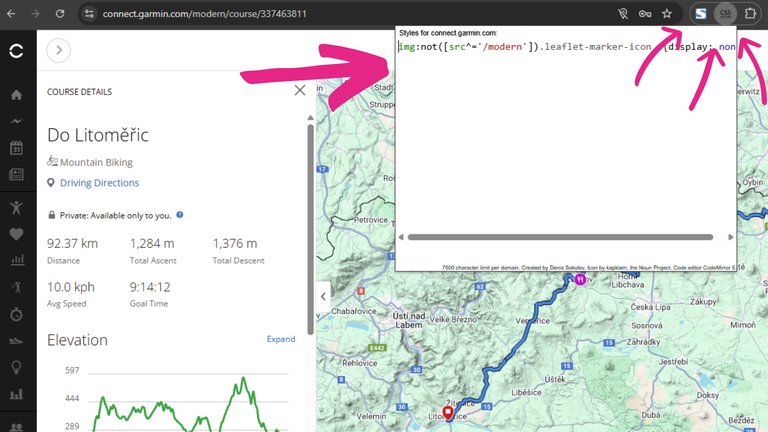768x432 pixels.
Task: Click the red finish marker near Litoměřice
Action: [448, 413]
